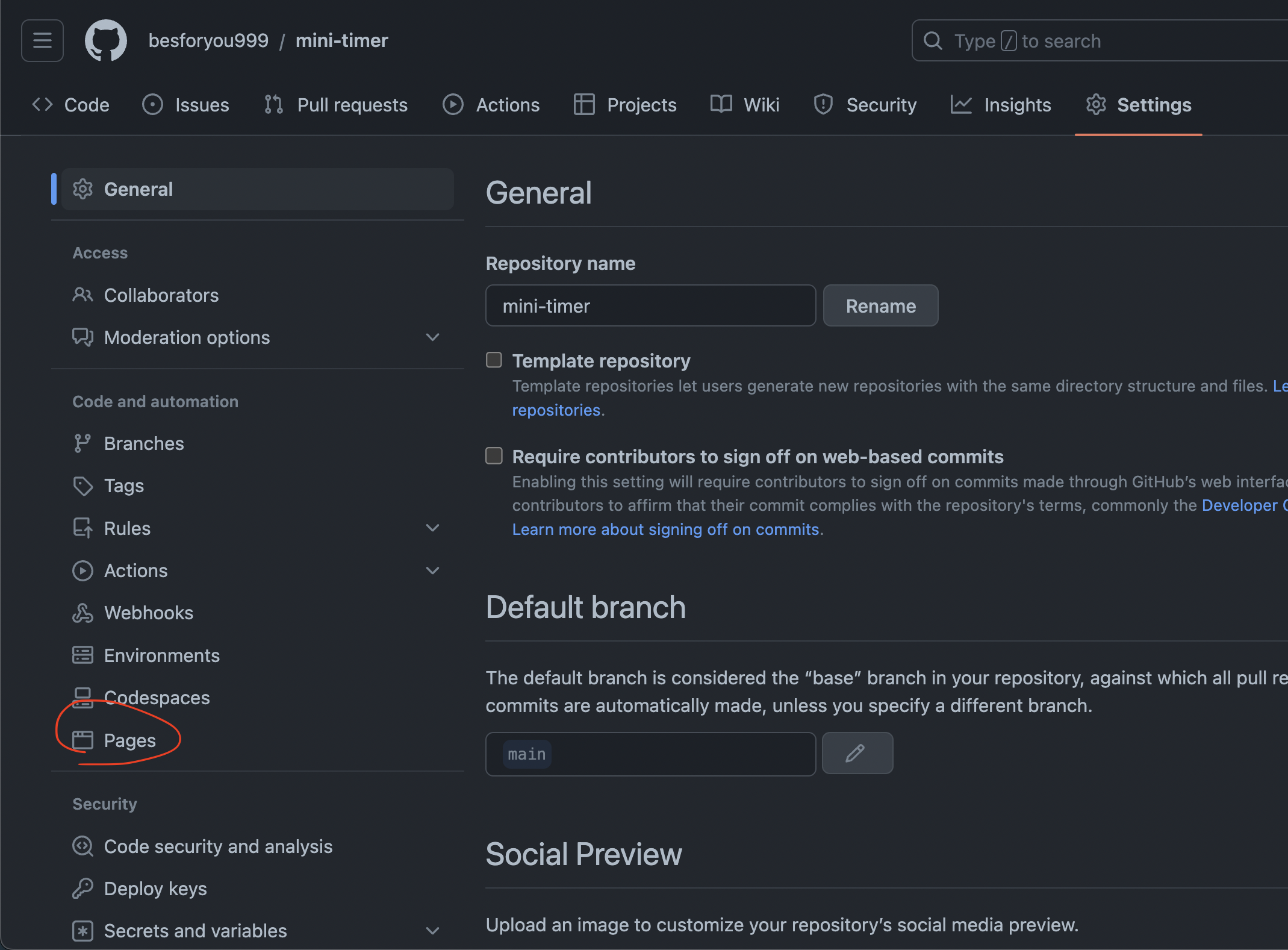This screenshot has height=950, width=1288.
Task: Click the Actions play icon in top nav
Action: pos(453,105)
